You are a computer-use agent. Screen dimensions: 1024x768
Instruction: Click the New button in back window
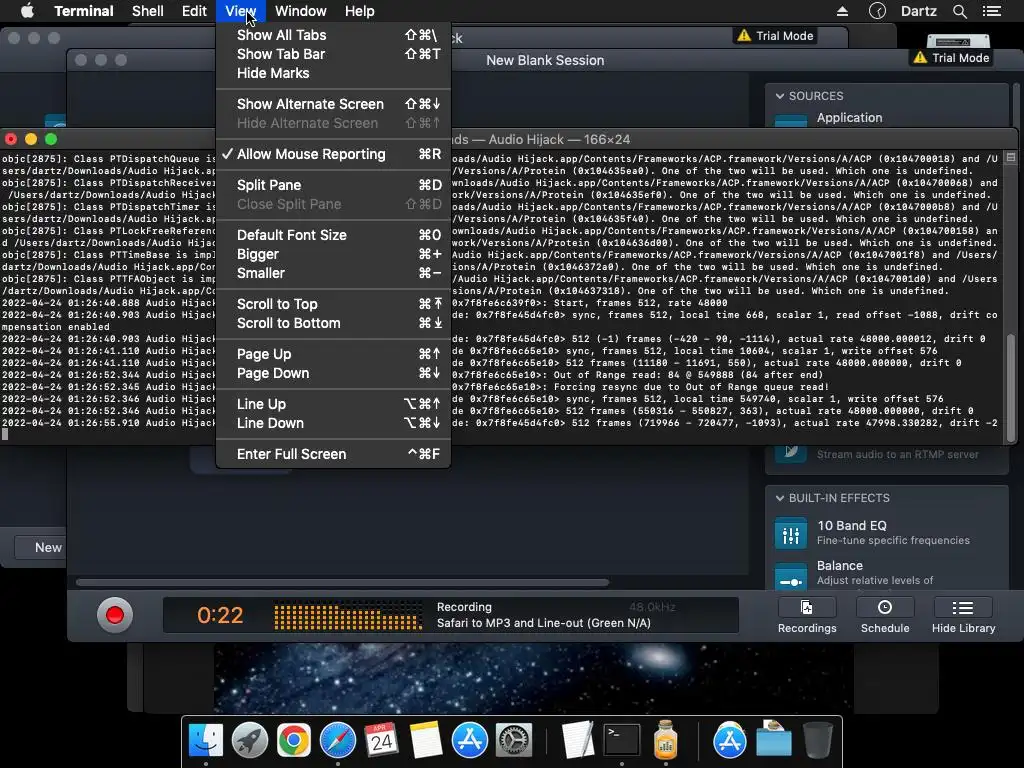coord(41,547)
